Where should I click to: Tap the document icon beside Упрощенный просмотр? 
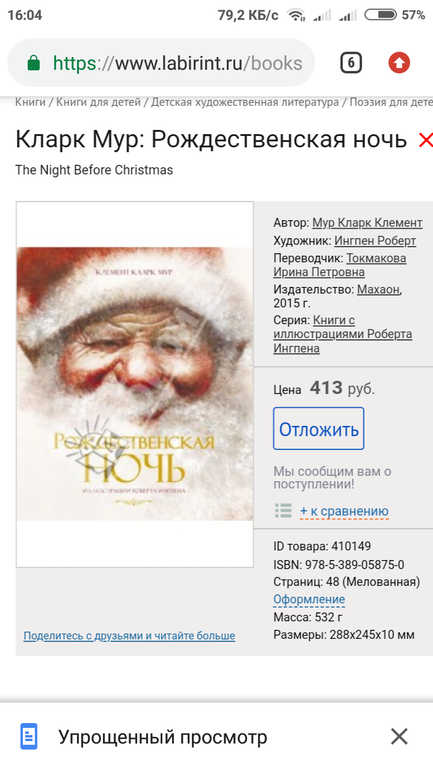pyautogui.click(x=28, y=736)
